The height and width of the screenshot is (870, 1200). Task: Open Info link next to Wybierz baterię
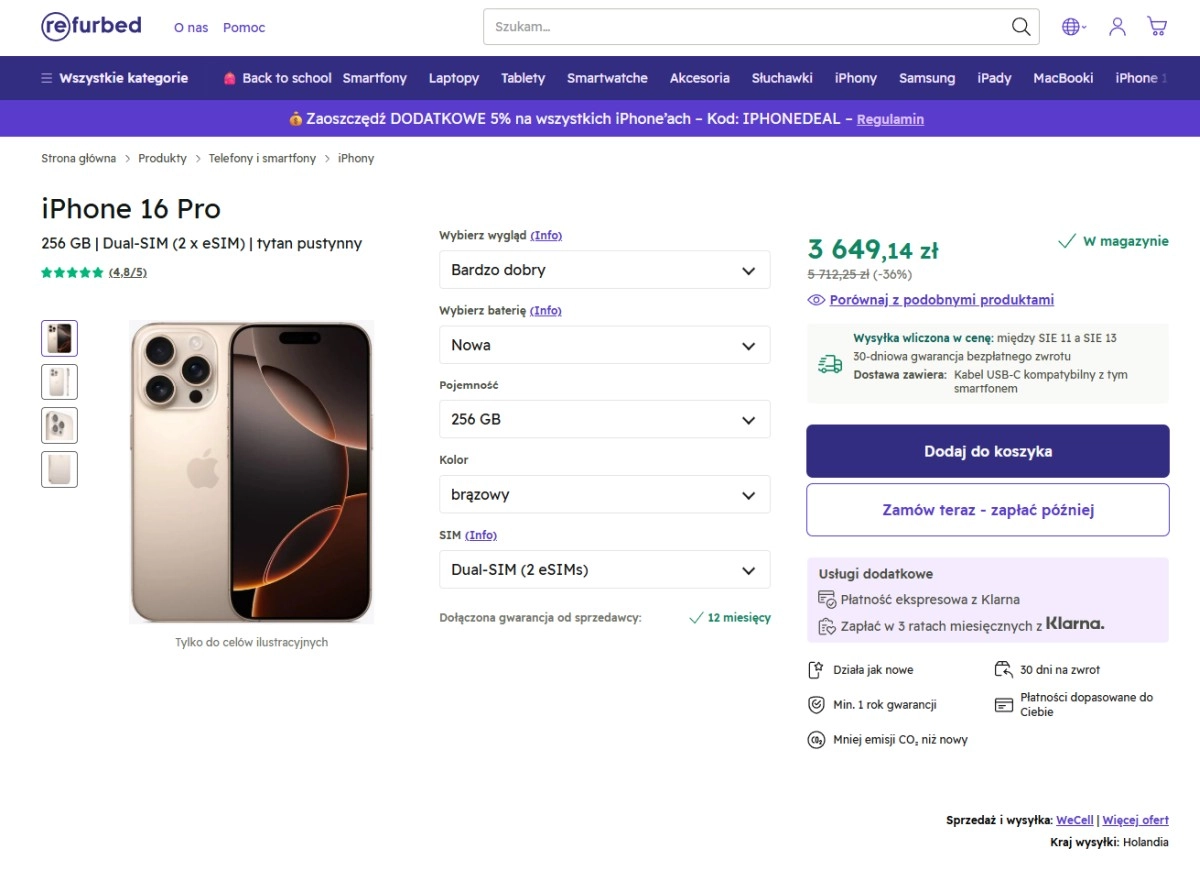click(546, 310)
